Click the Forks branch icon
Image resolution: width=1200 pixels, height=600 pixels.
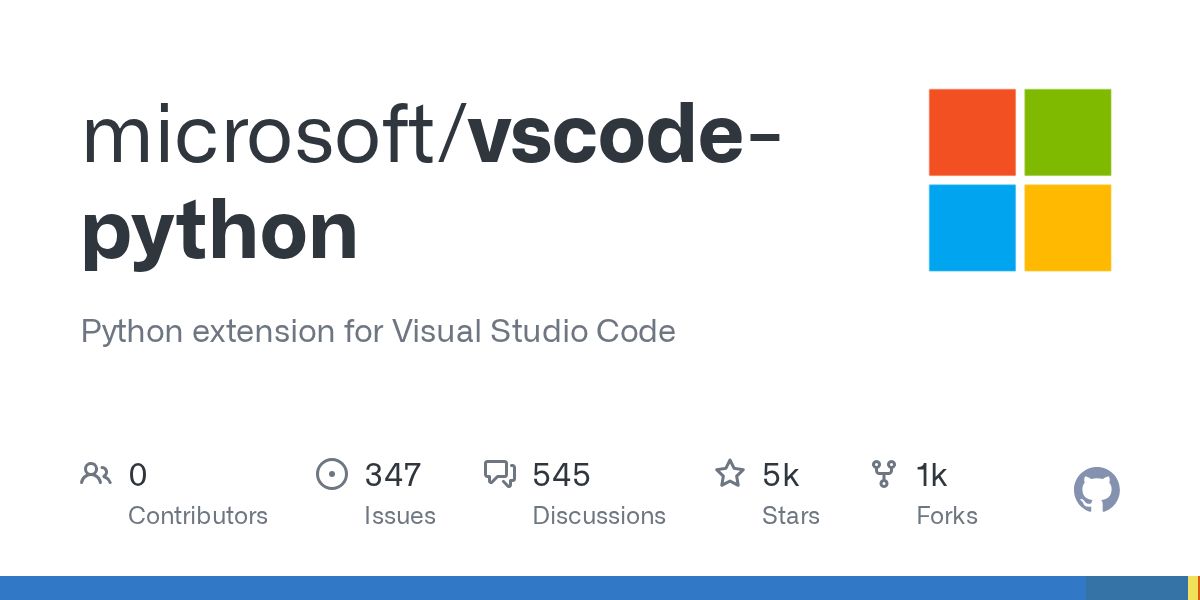[x=884, y=474]
